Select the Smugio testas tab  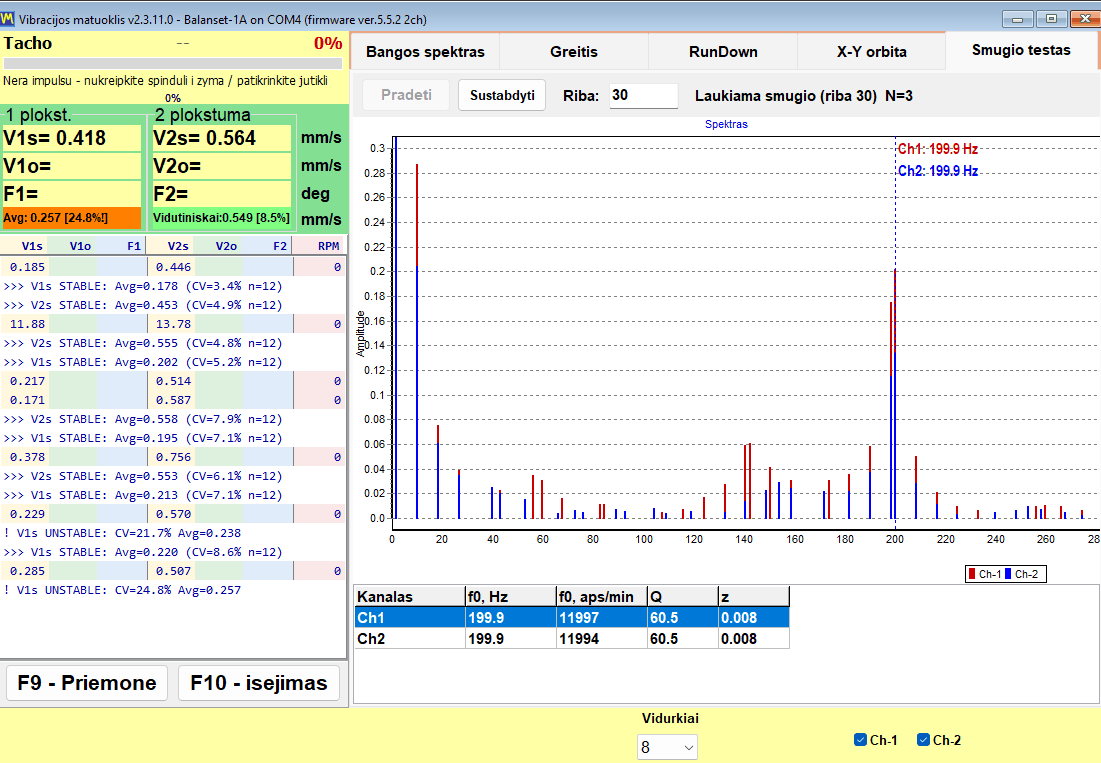tap(1021, 51)
